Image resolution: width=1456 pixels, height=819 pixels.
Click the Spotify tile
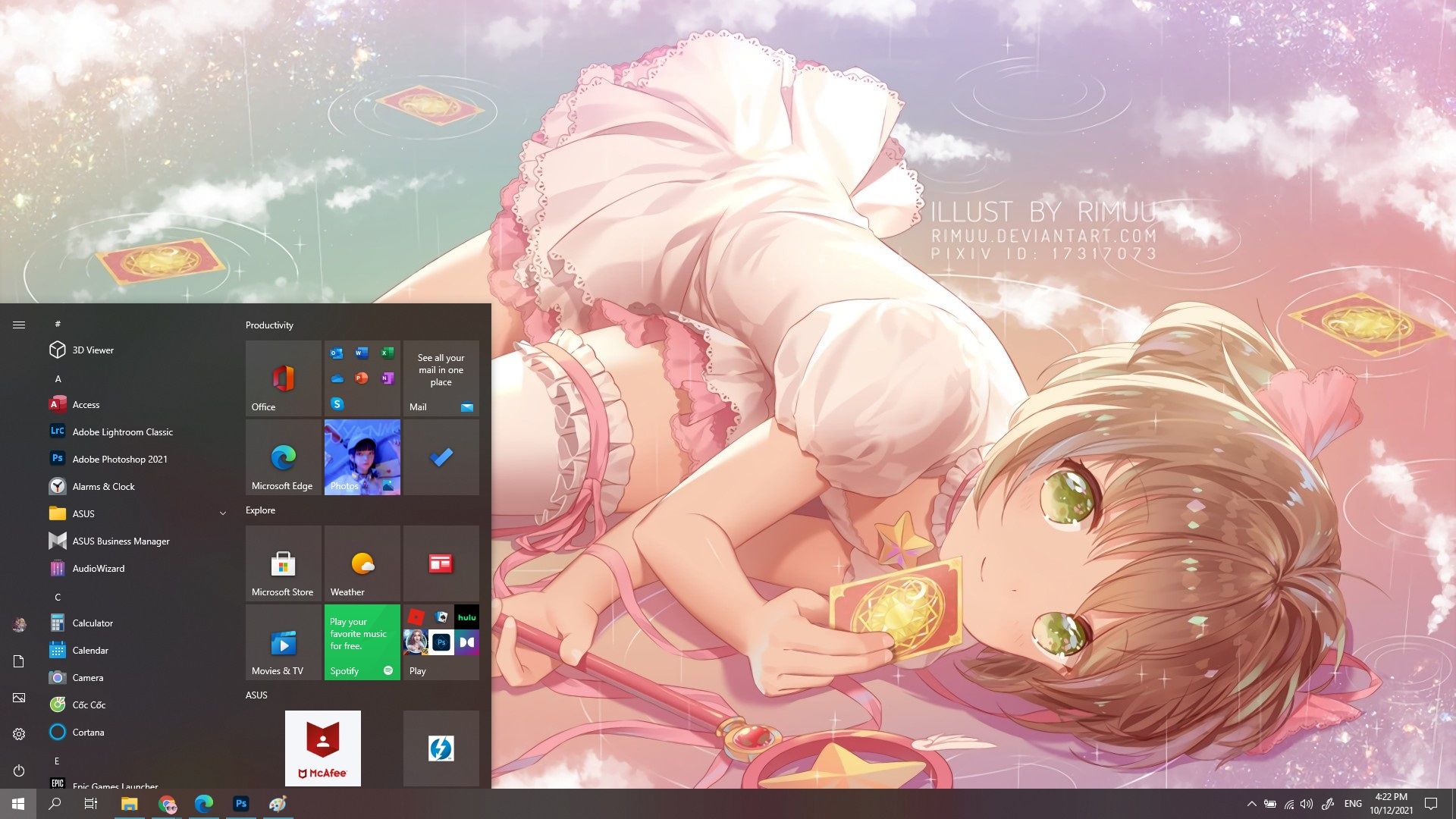(362, 642)
